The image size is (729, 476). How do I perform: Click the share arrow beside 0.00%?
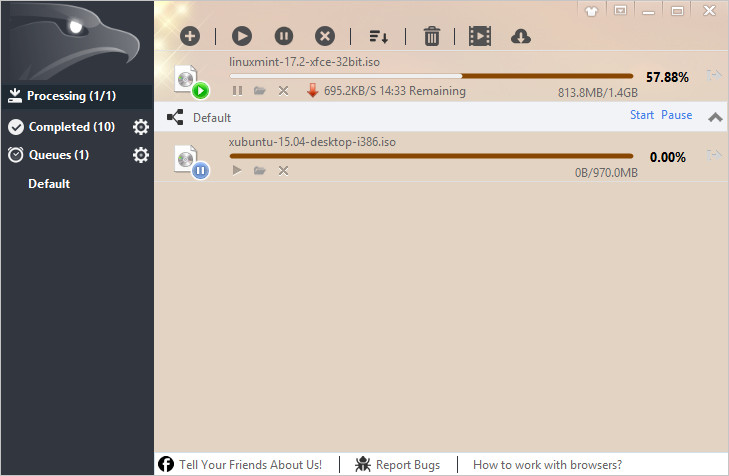click(x=714, y=155)
